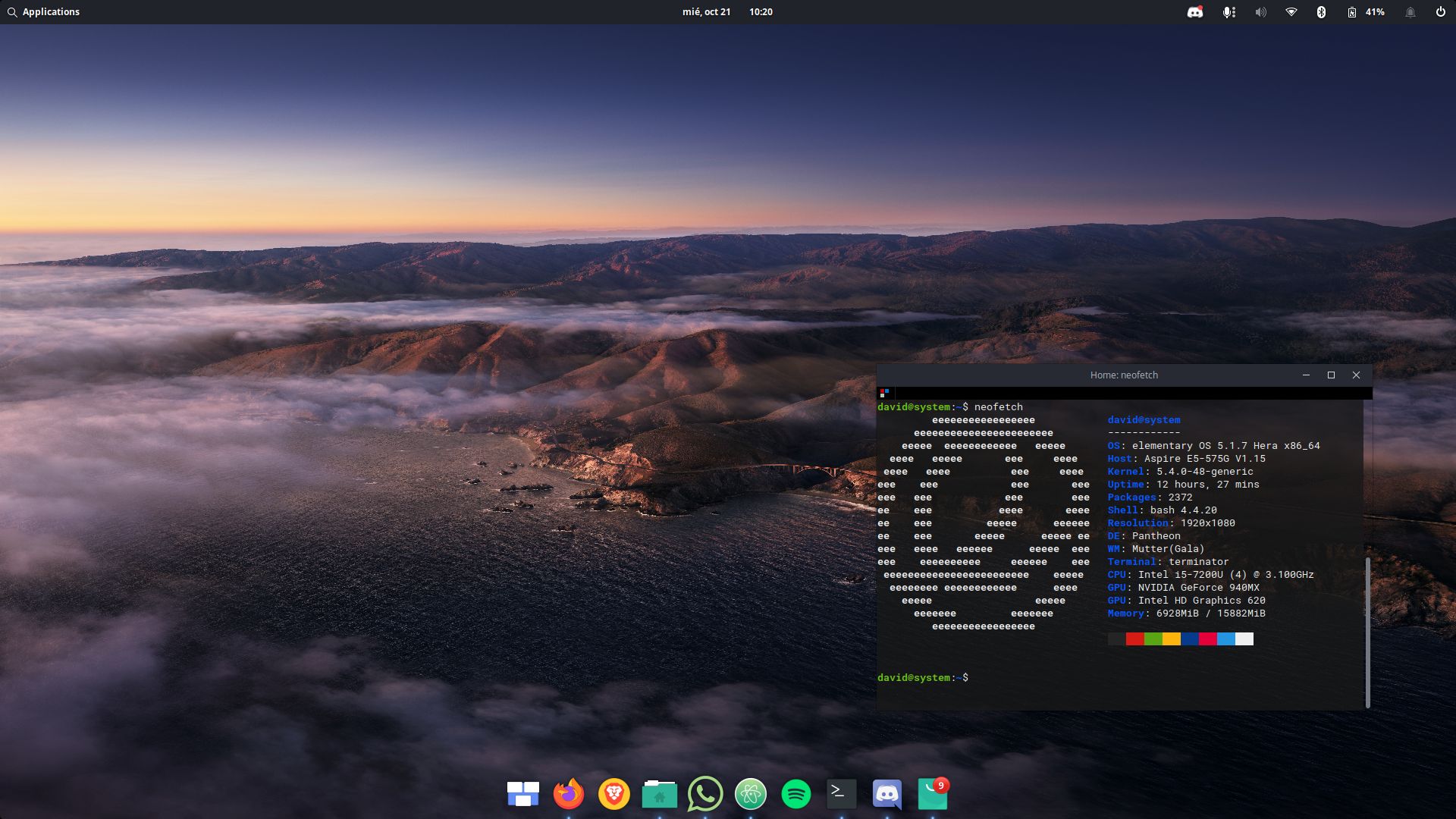The height and width of the screenshot is (819, 1456).
Task: Launch the Atom editor from the dock
Action: [x=751, y=795]
